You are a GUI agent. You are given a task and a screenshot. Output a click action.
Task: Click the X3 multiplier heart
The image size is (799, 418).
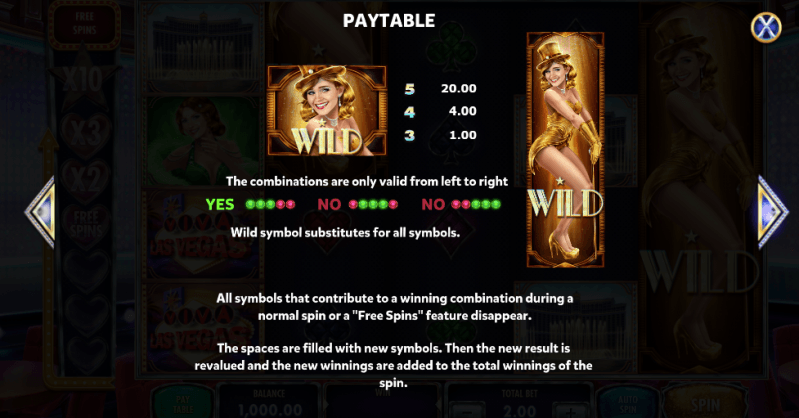click(85, 133)
